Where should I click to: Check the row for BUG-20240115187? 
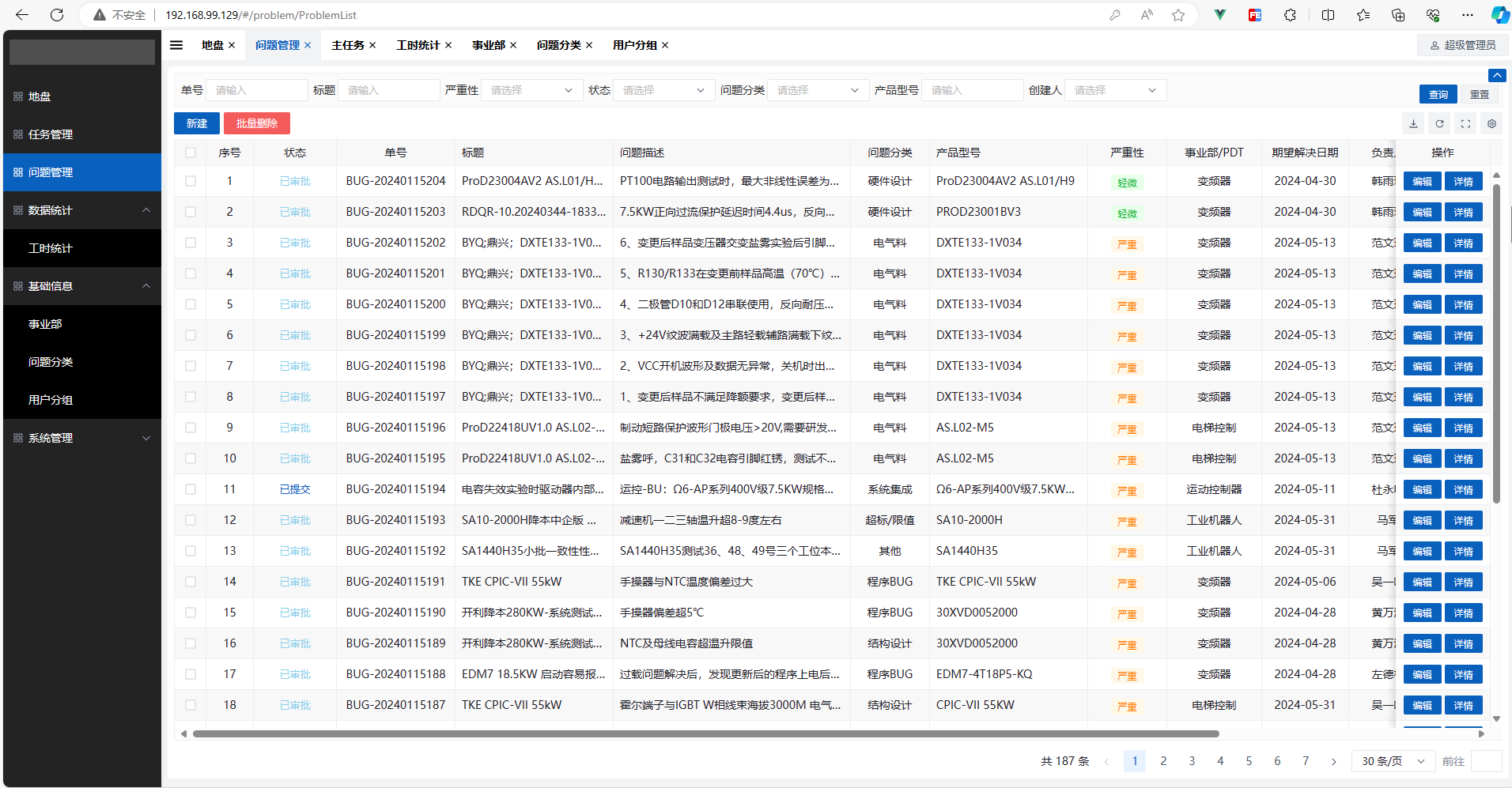point(191,705)
